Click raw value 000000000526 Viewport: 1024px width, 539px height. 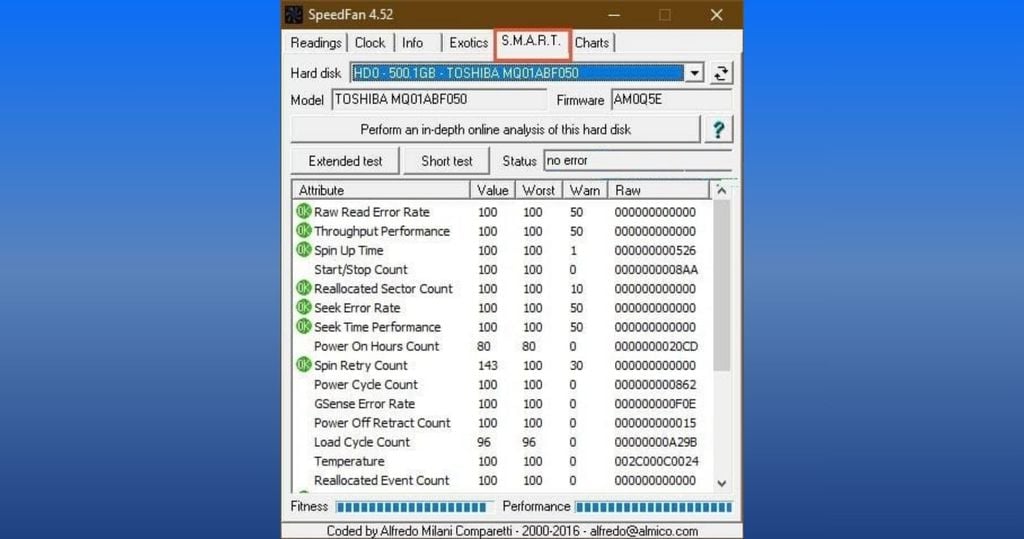655,250
